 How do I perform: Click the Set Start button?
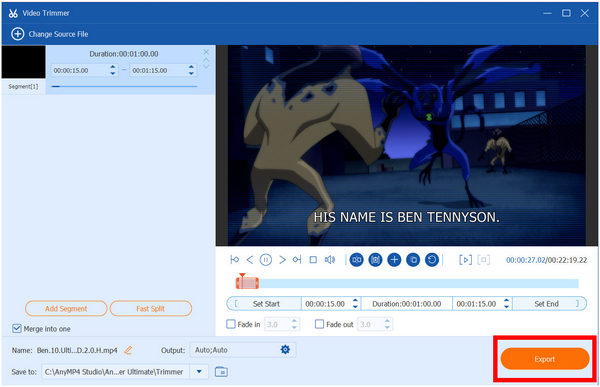pyautogui.click(x=264, y=304)
